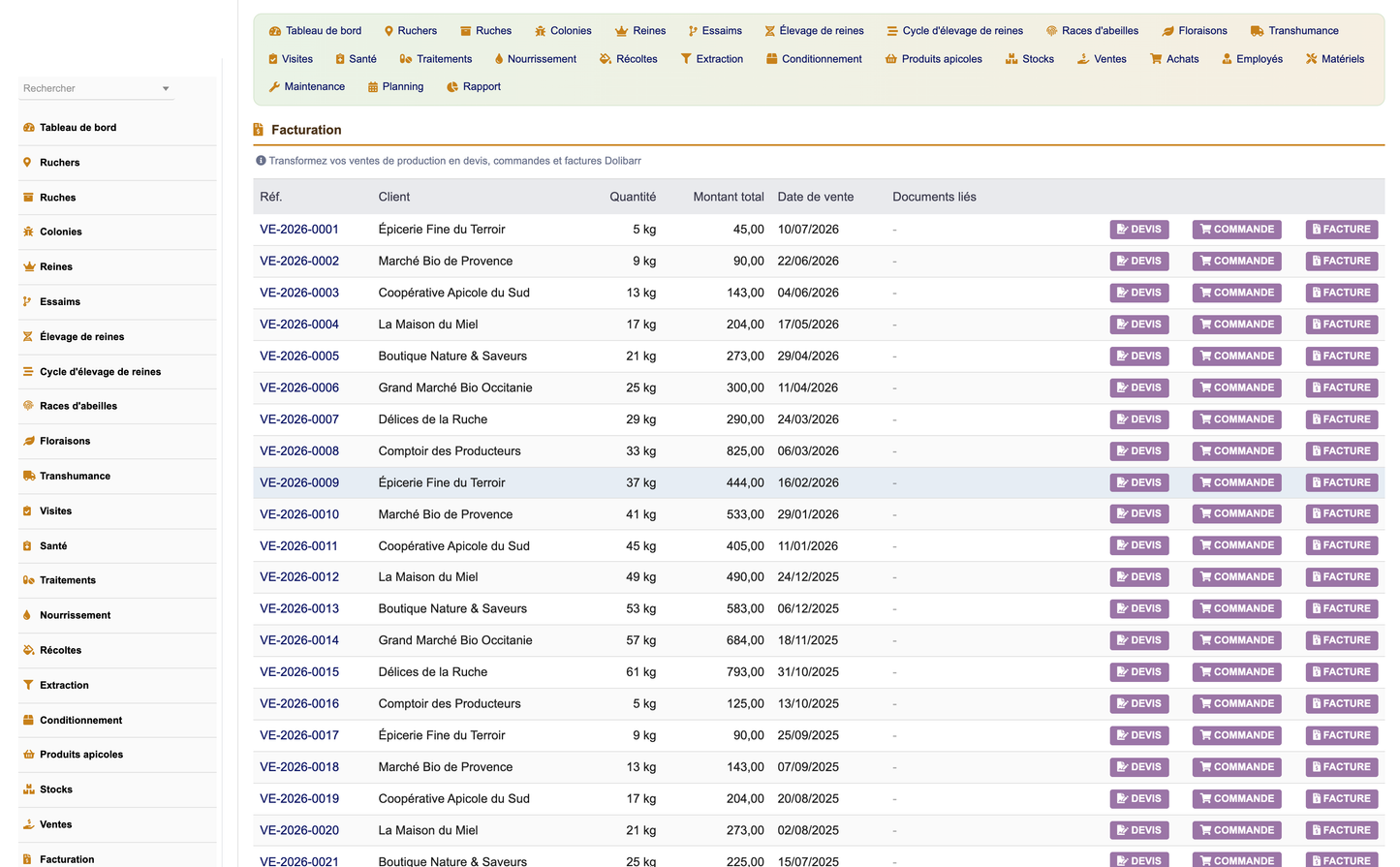Click the Extraction filter icon in sidebar
Screen dimensions: 1400x867
28,685
